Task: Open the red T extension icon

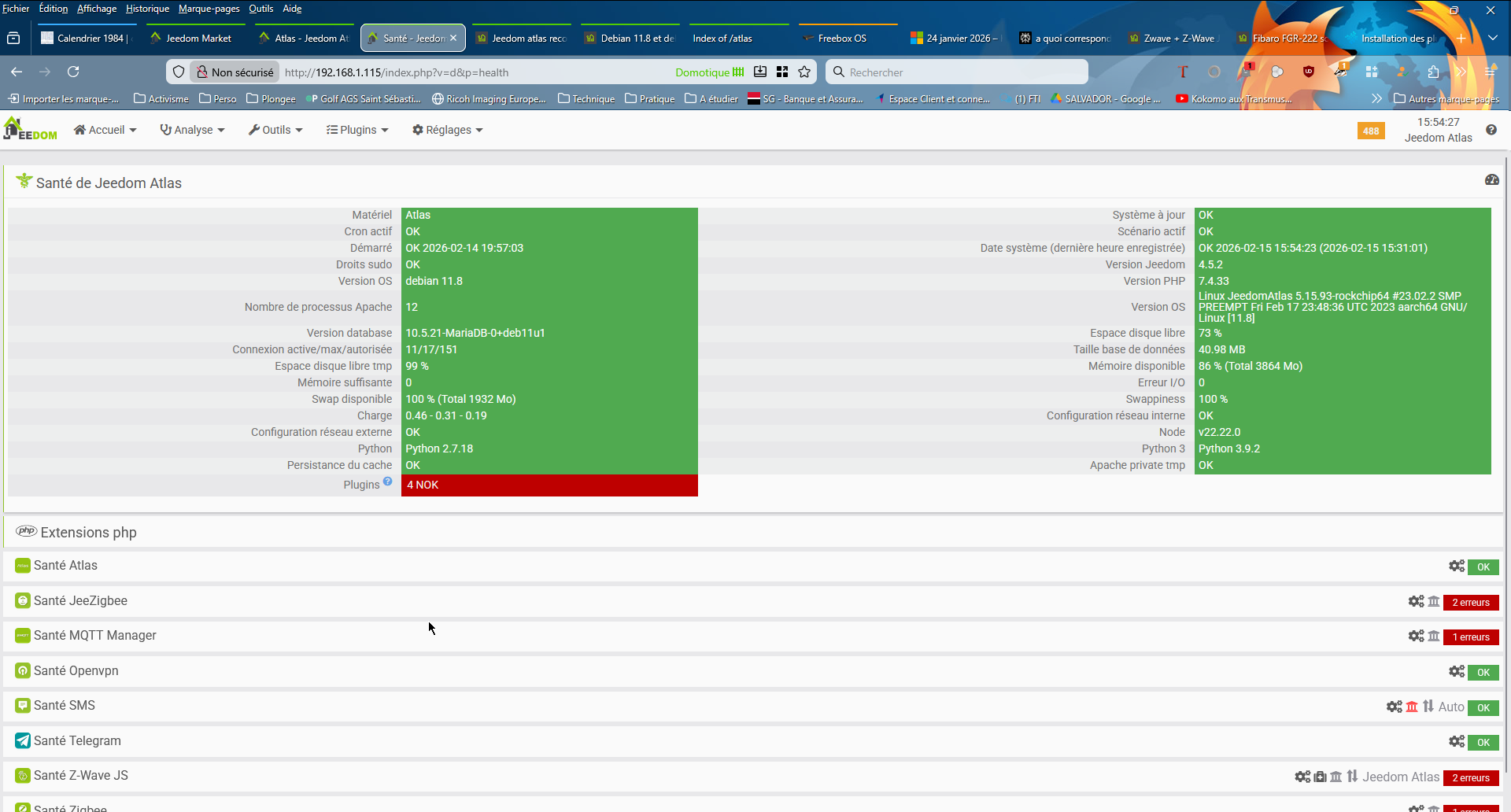Action: (1183, 72)
